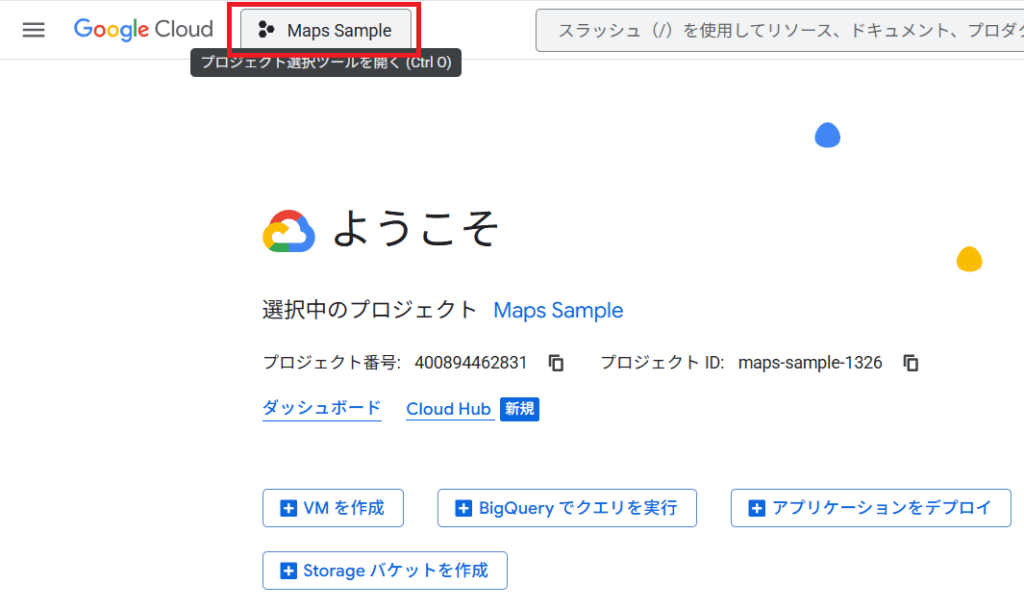Click the project ID maps-sample-1326 text

pyautogui.click(x=810, y=363)
